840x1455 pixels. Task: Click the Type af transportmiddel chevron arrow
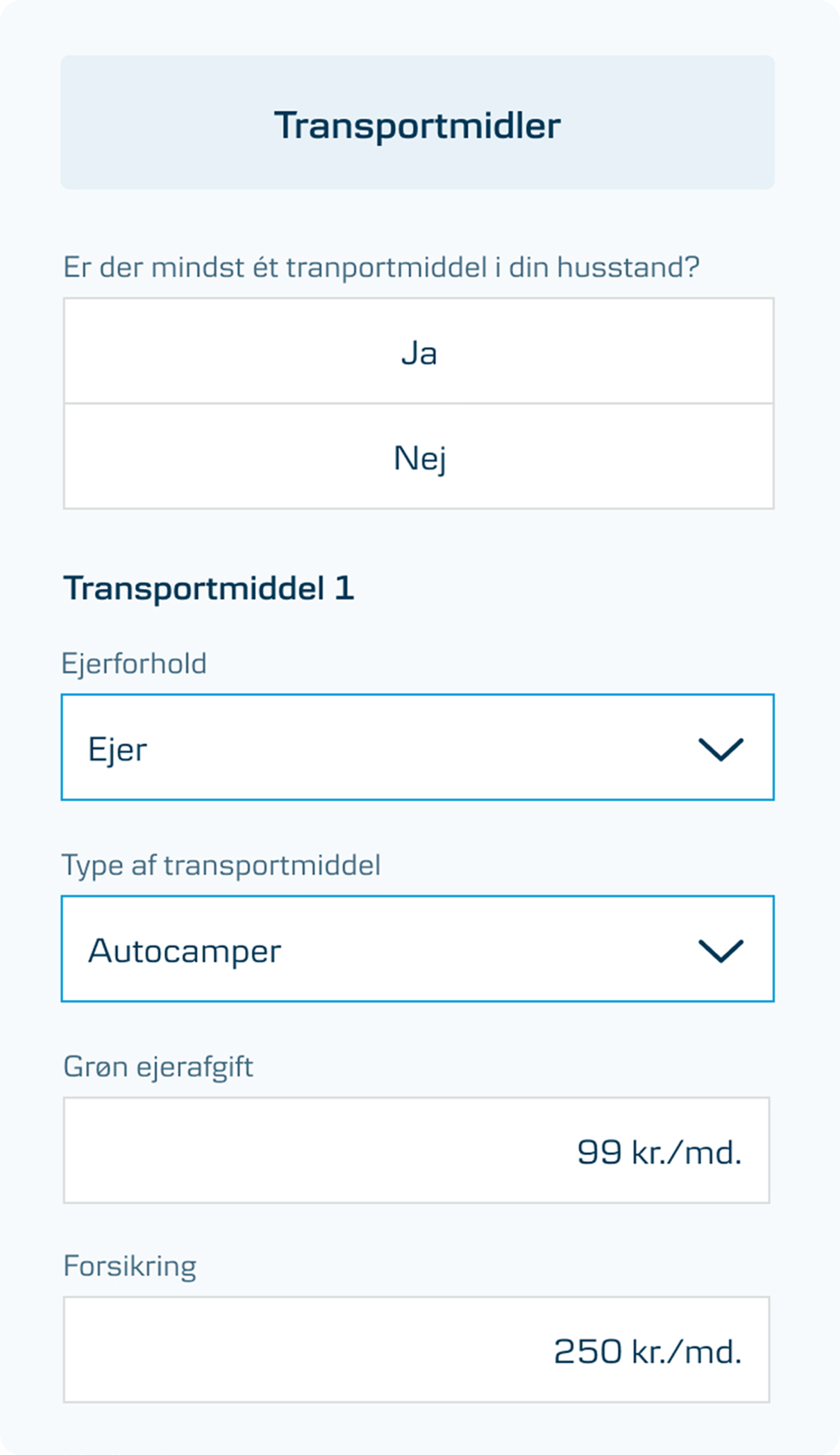point(721,951)
